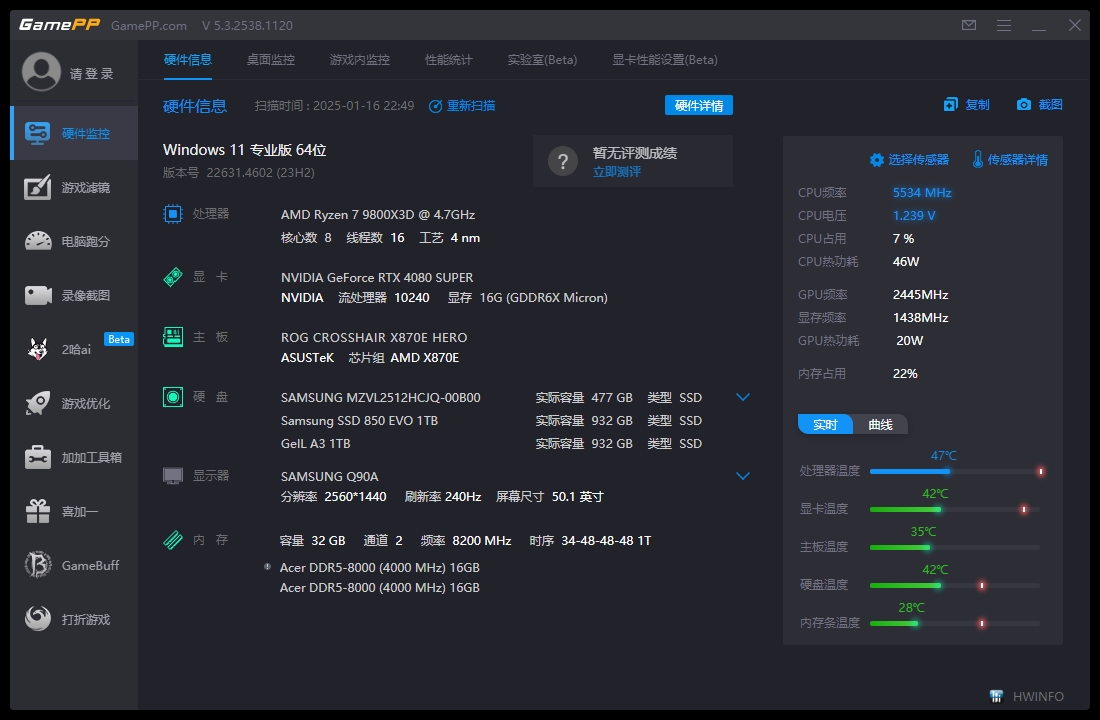Viewport: 1100px width, 720px height.
Task: Click the 硬盘温度 temperature bar
Action: [x=955, y=585]
